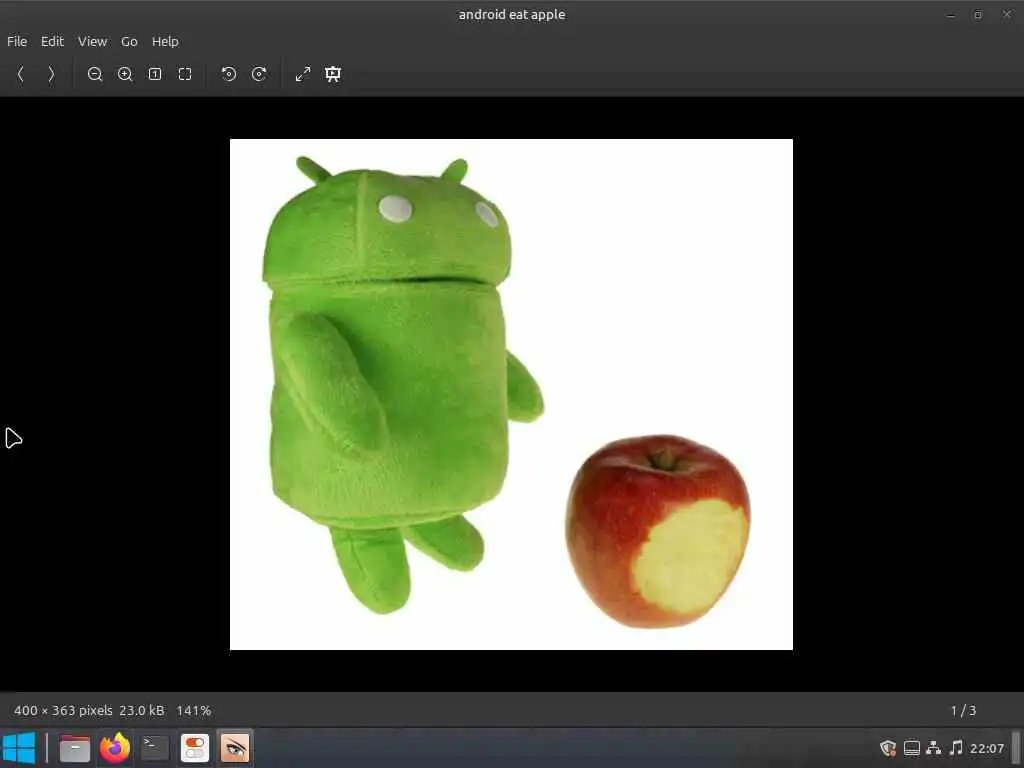Screen dimensions: 1024x768
Task: Open the Edit menu
Action: point(52,41)
